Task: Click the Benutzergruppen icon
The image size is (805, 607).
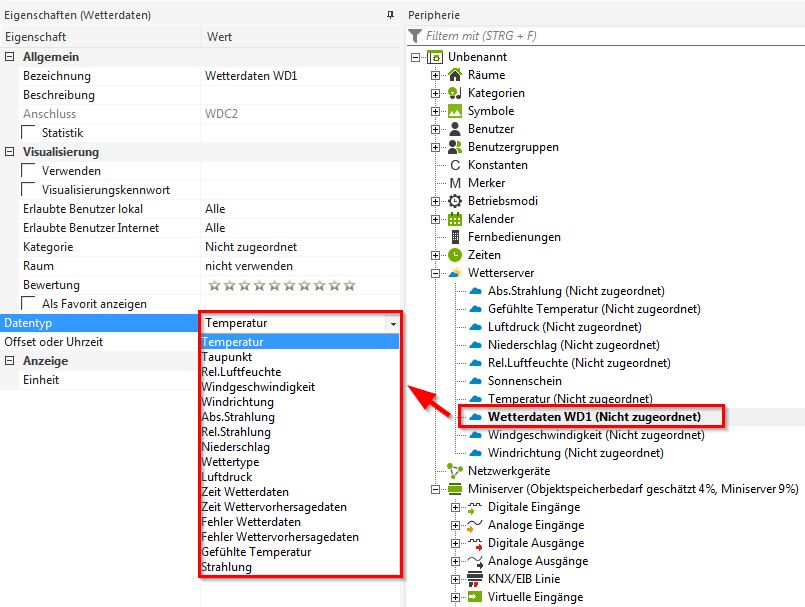Action: [455, 147]
